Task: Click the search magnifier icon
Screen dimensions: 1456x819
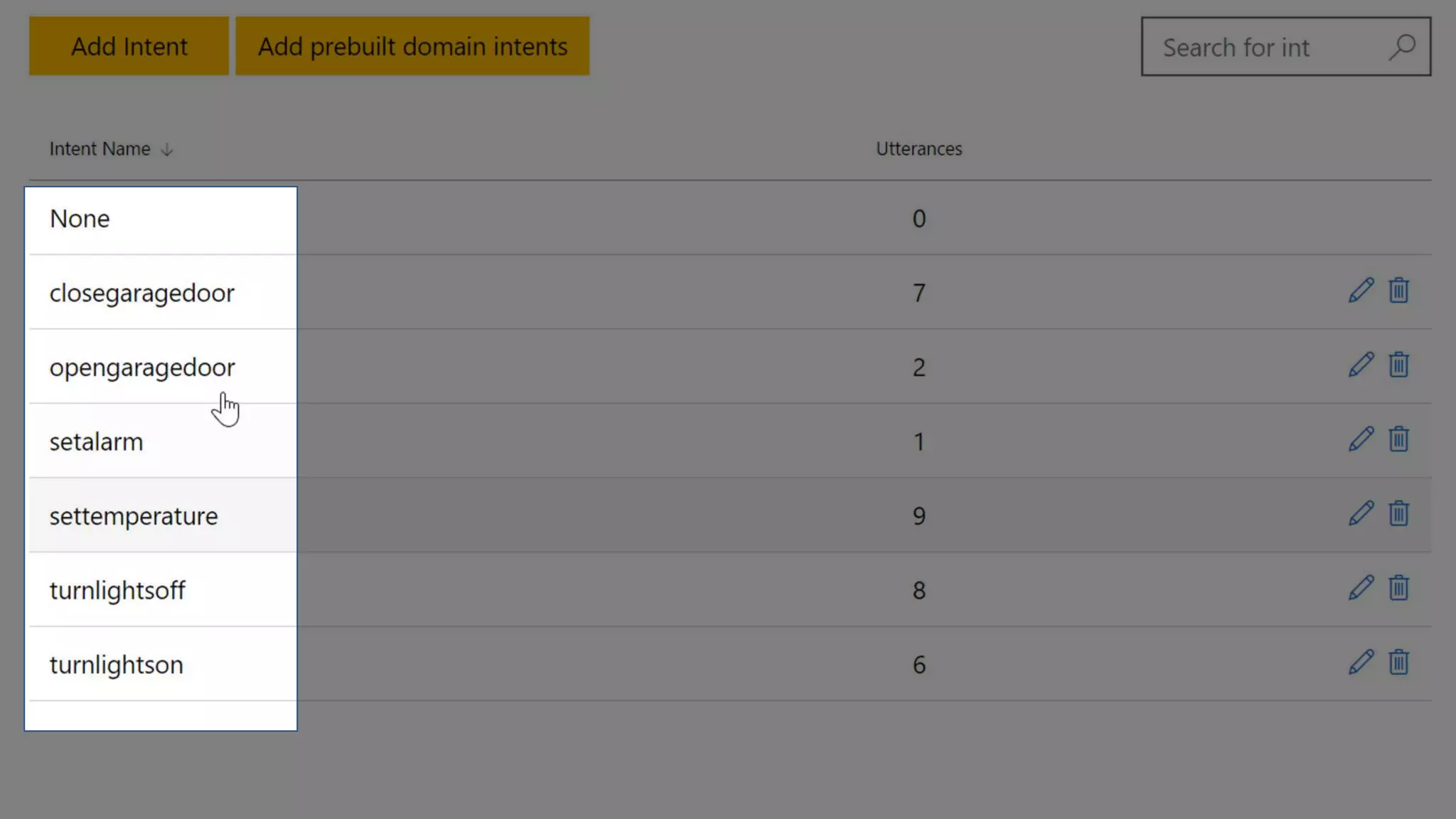Action: [1402, 47]
